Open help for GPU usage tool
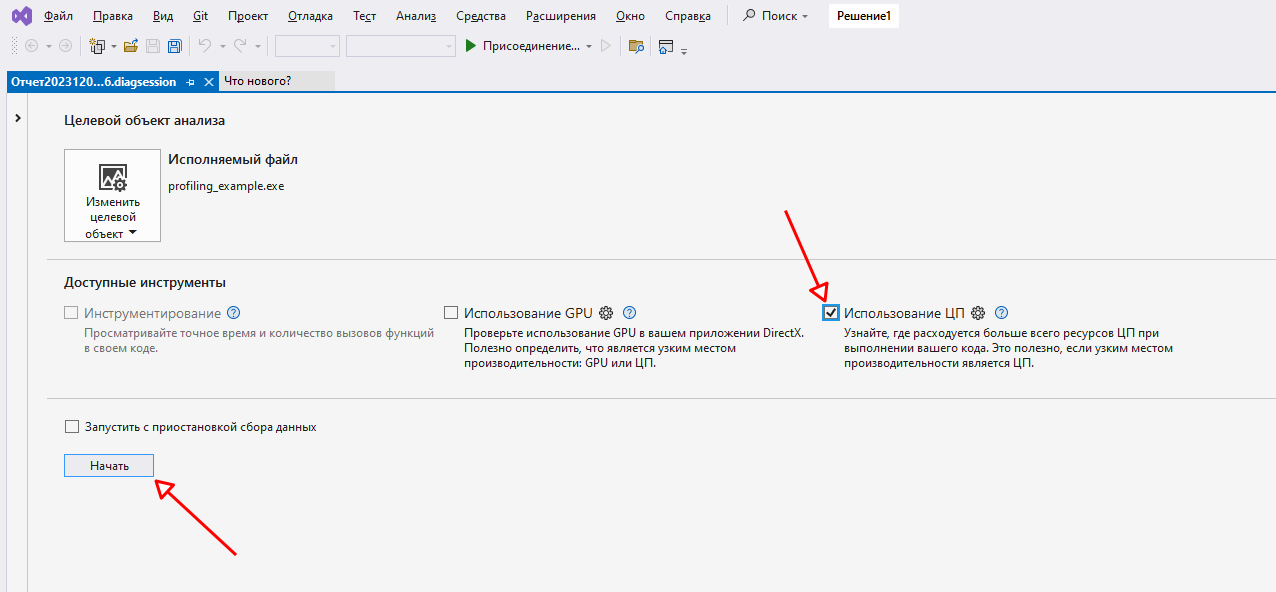 629,313
